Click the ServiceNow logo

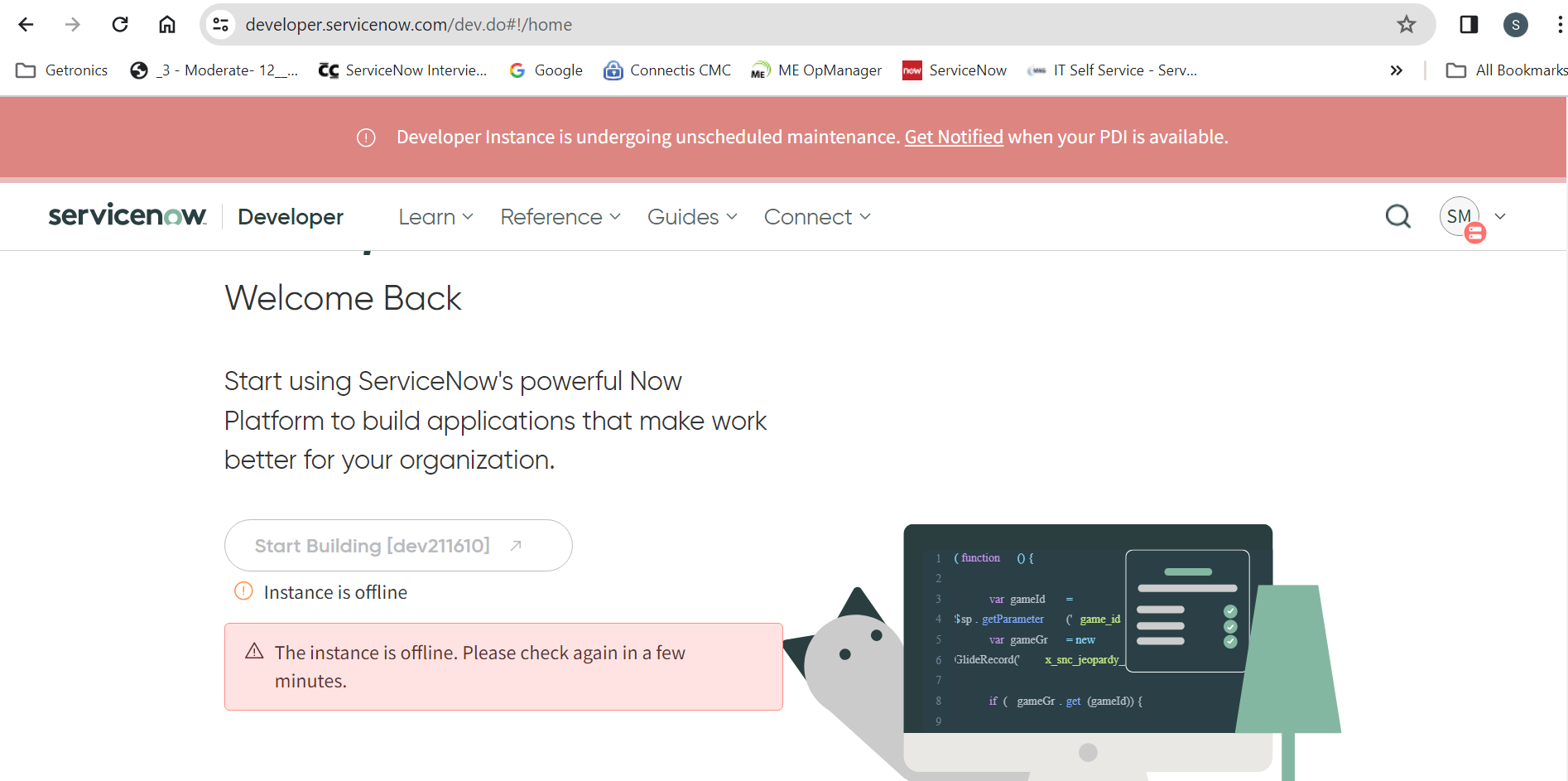click(127, 216)
